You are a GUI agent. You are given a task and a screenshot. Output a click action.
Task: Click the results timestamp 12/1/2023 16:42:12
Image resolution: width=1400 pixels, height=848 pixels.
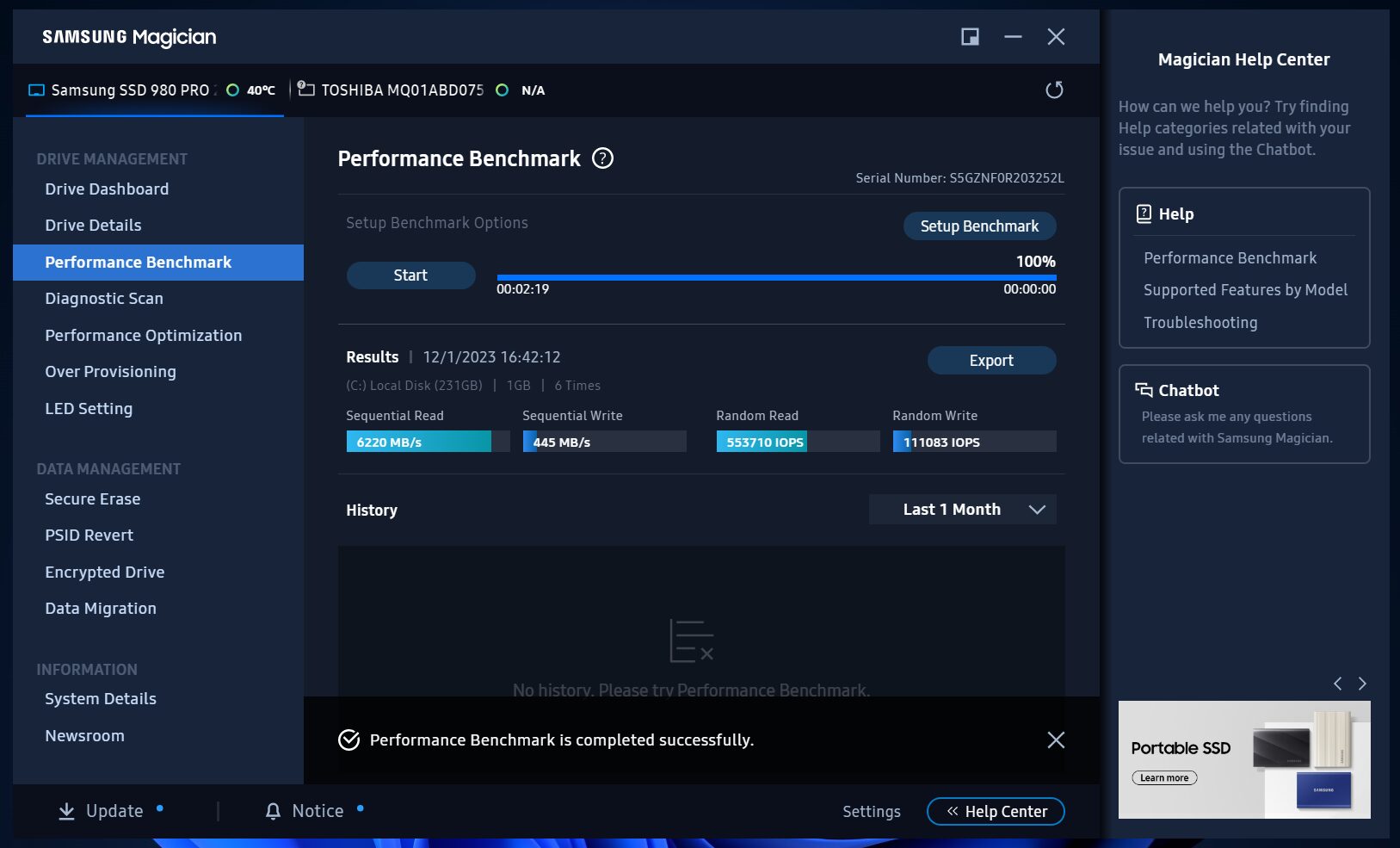491,357
